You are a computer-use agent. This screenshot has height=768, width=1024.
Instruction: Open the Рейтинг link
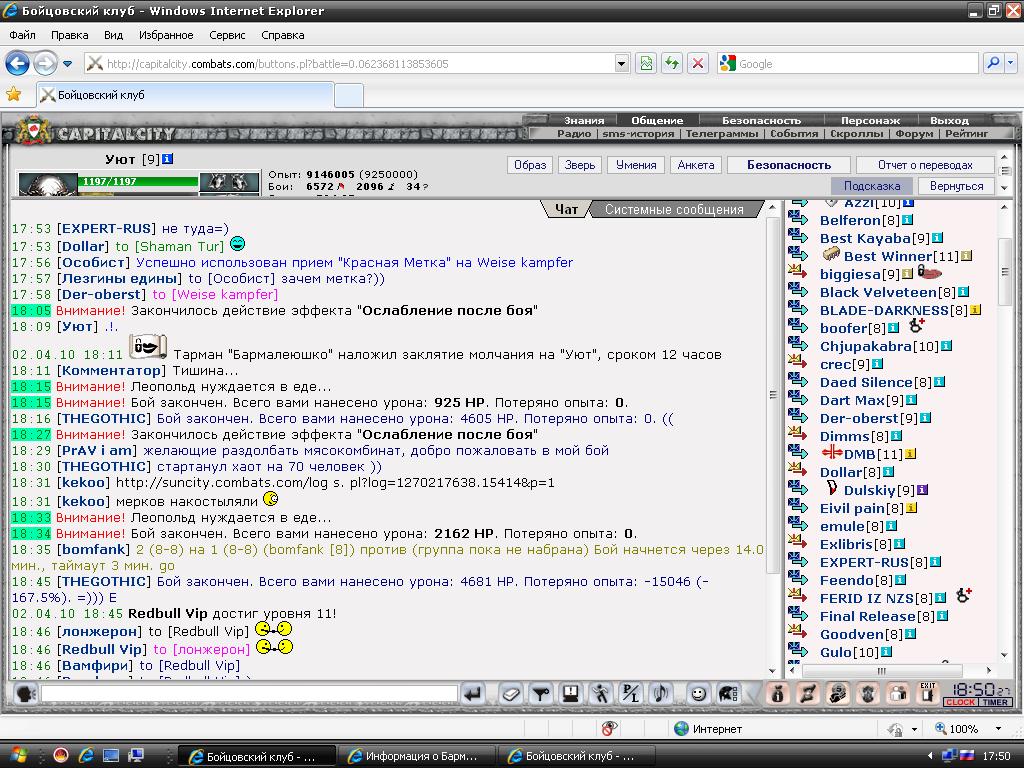pyautogui.click(x=967, y=133)
